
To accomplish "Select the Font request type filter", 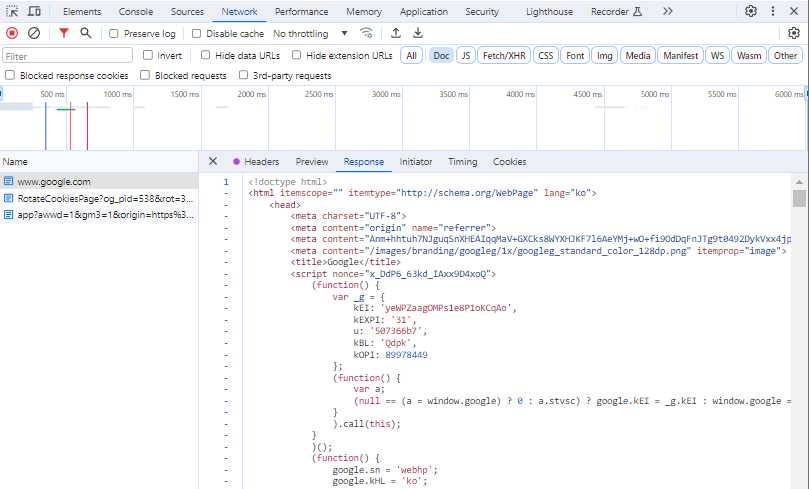I will [x=575, y=55].
